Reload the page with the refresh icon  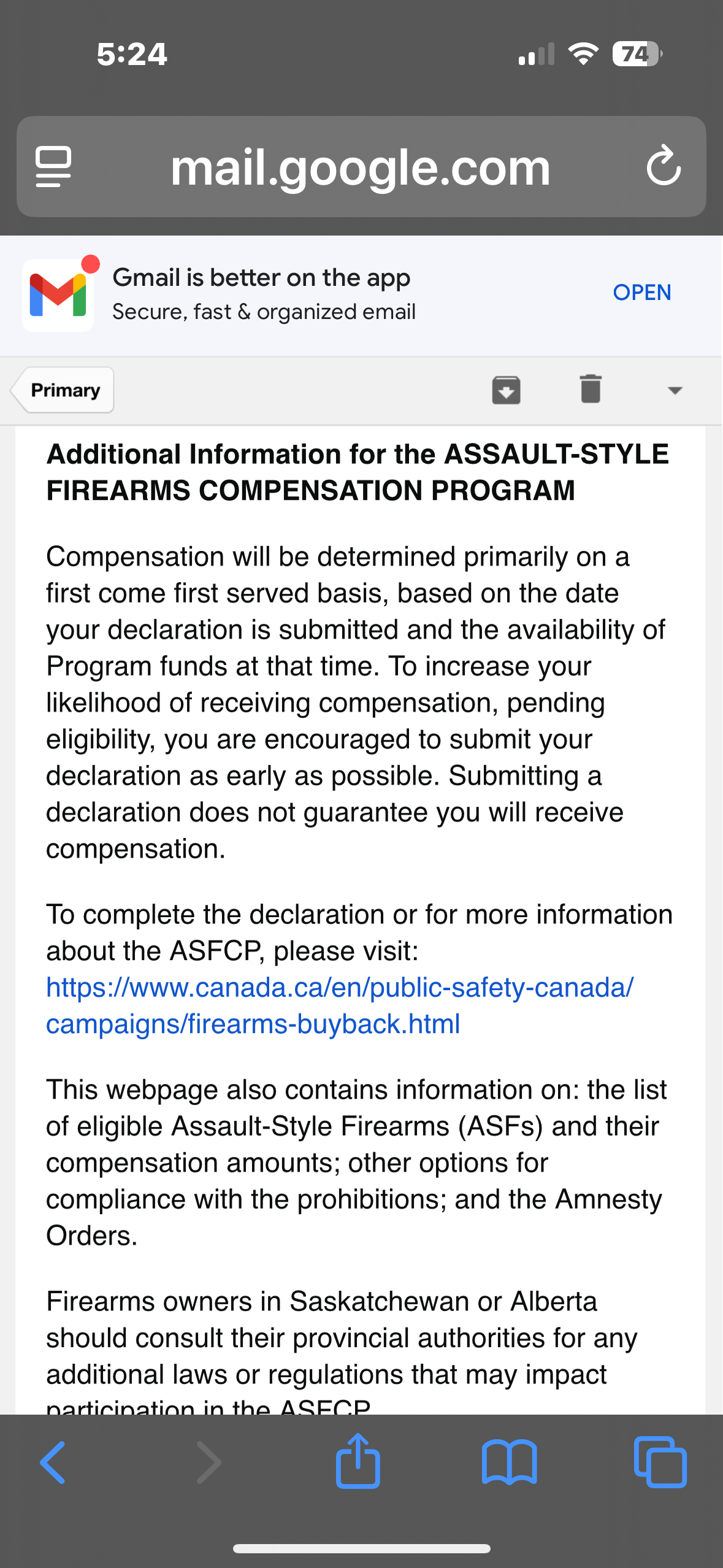664,166
